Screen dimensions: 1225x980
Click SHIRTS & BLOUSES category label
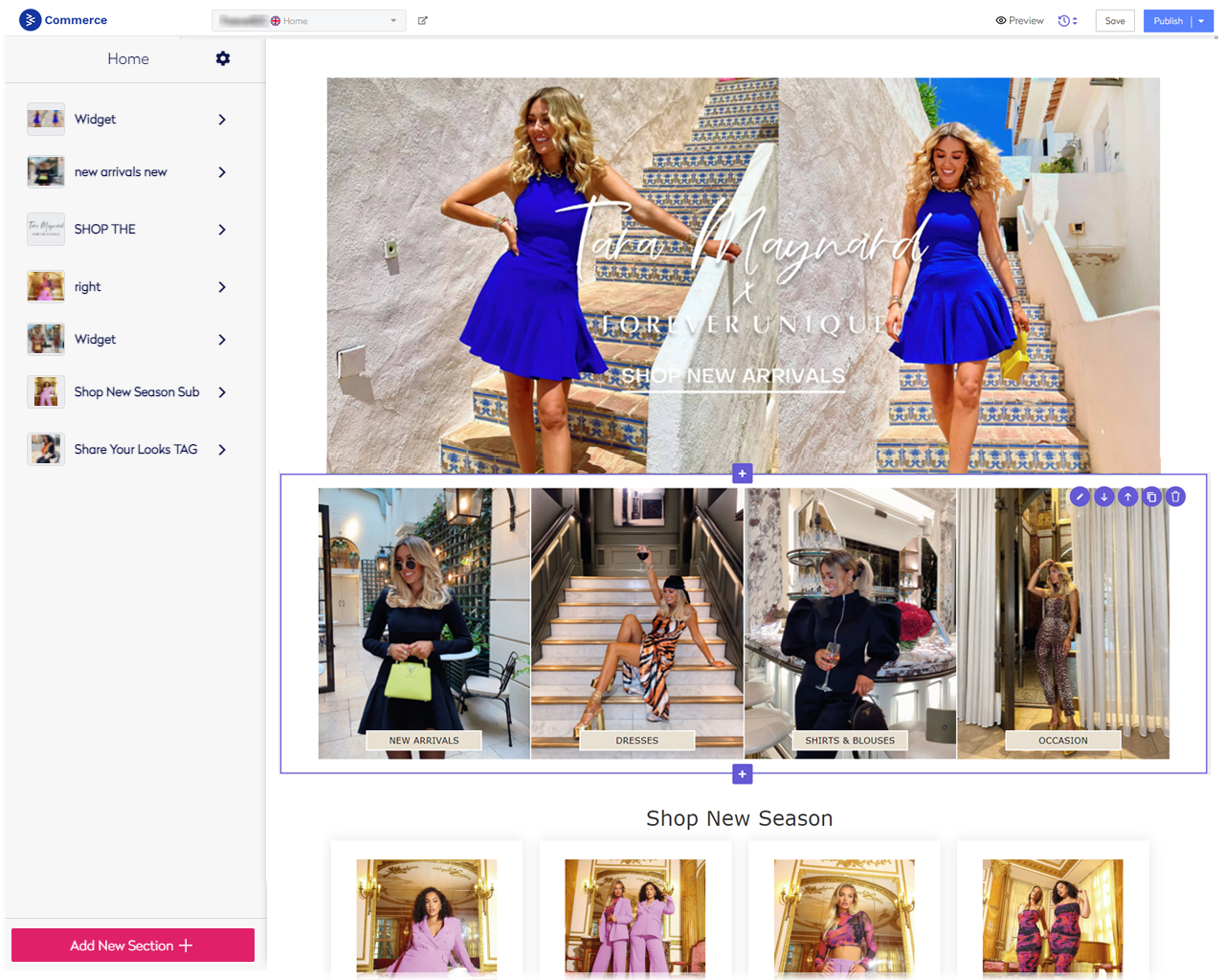[850, 740]
